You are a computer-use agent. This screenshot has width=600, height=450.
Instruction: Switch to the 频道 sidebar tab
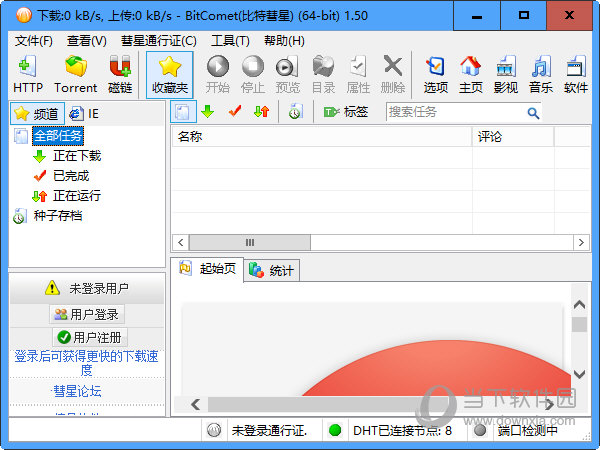[x=37, y=113]
